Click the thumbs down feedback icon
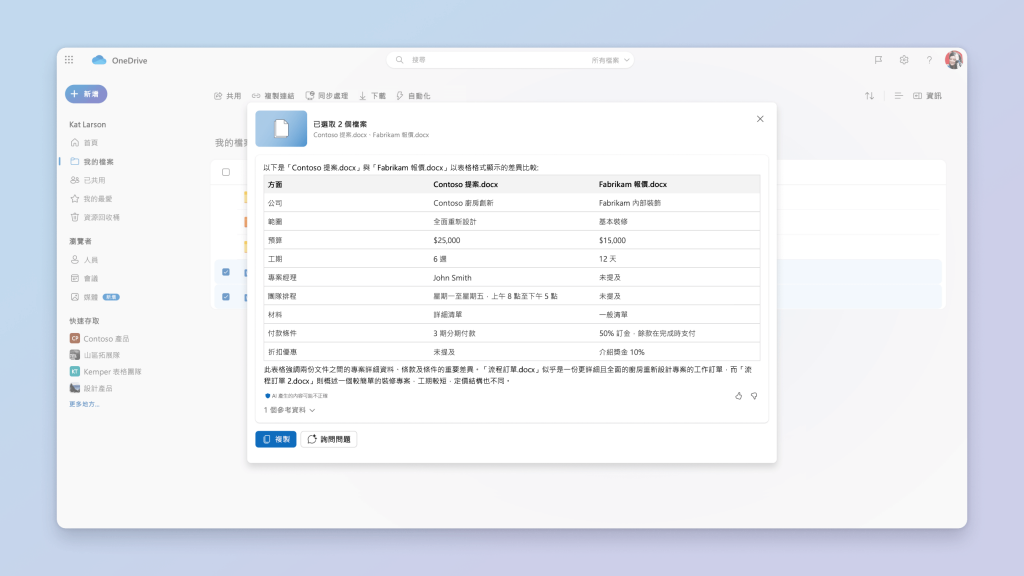The height and width of the screenshot is (576, 1024). click(x=754, y=396)
